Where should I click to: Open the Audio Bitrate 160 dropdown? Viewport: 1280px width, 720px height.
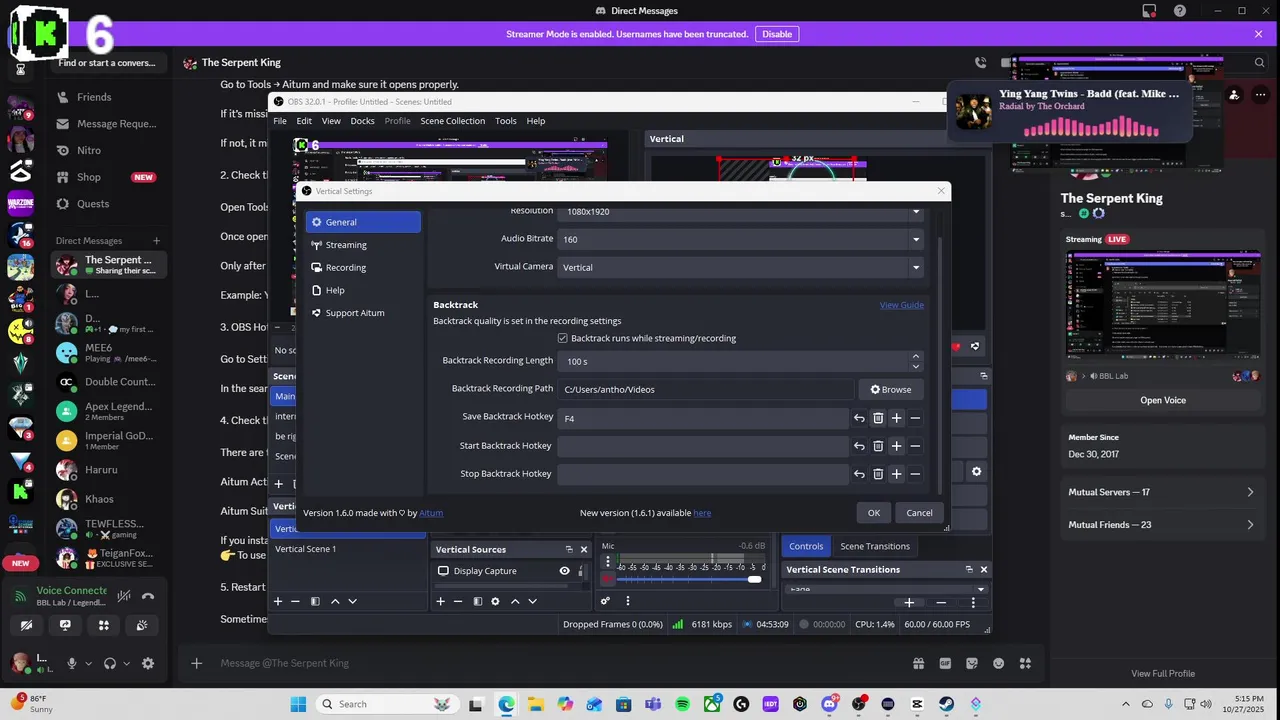741,239
